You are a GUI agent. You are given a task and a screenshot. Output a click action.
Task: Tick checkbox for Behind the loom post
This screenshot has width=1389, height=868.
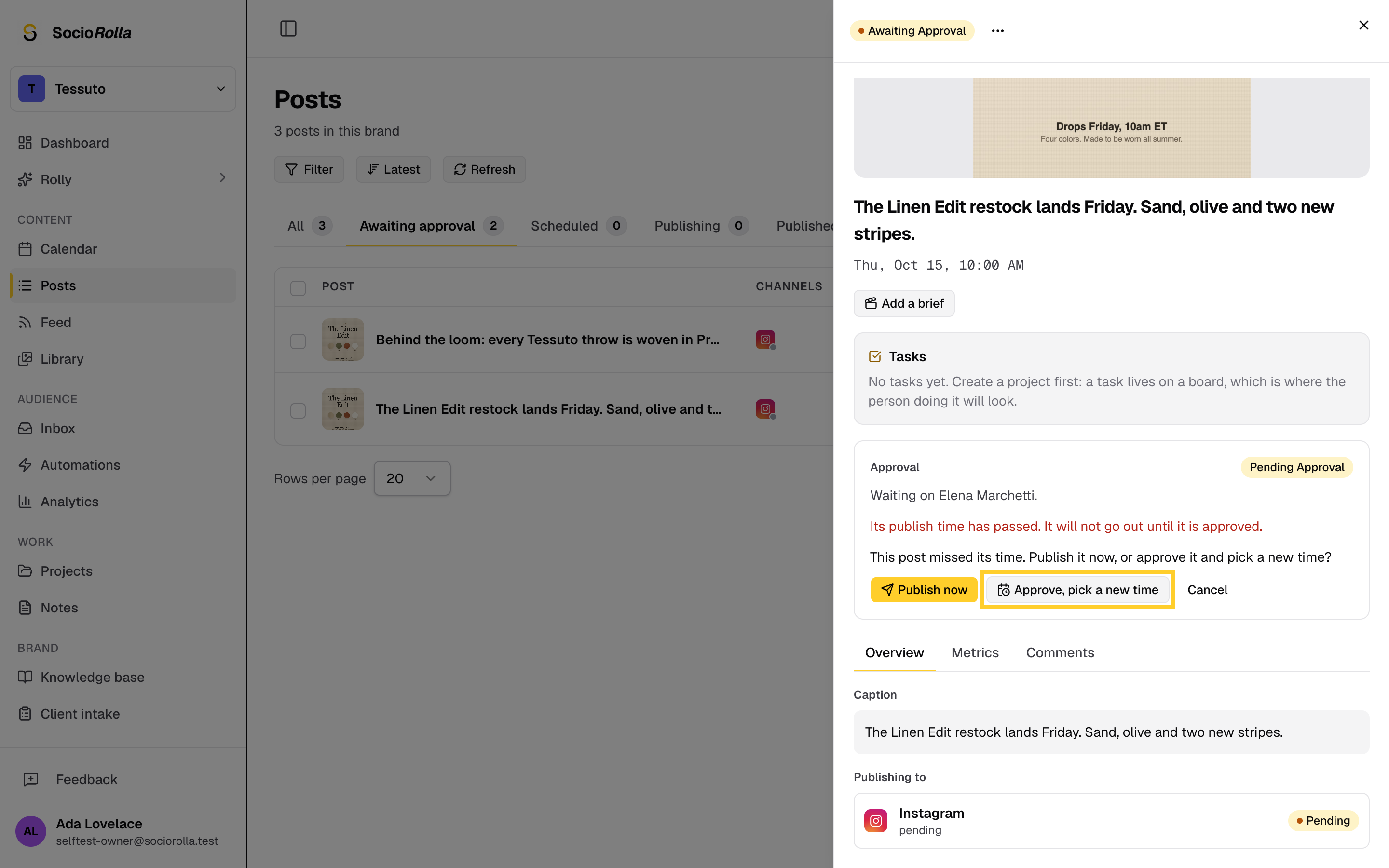298,341
